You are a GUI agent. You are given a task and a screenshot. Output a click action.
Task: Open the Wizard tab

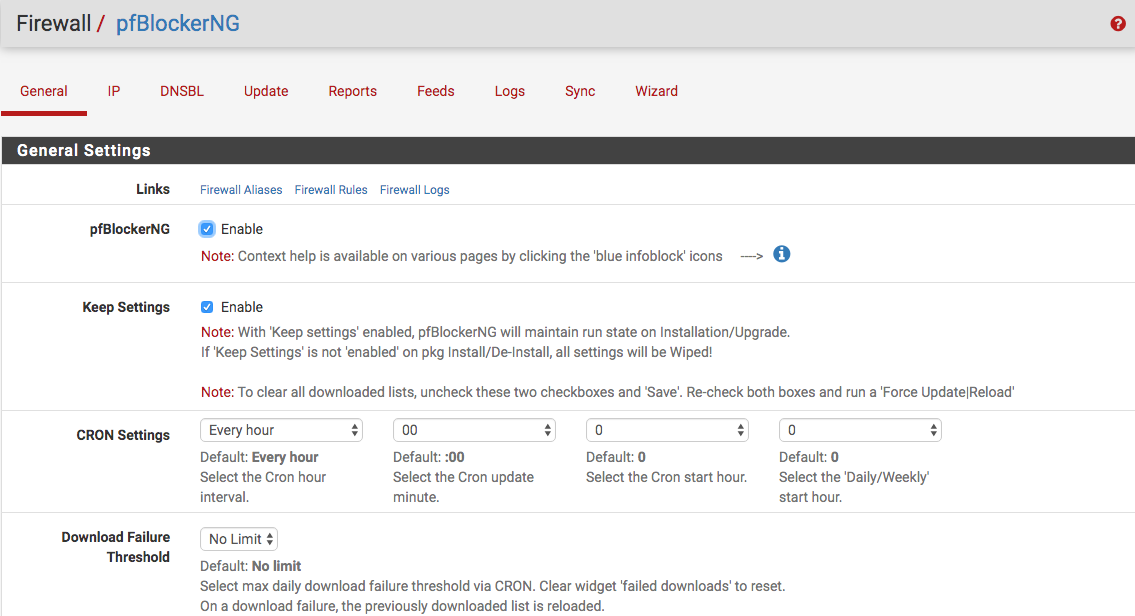click(x=657, y=91)
